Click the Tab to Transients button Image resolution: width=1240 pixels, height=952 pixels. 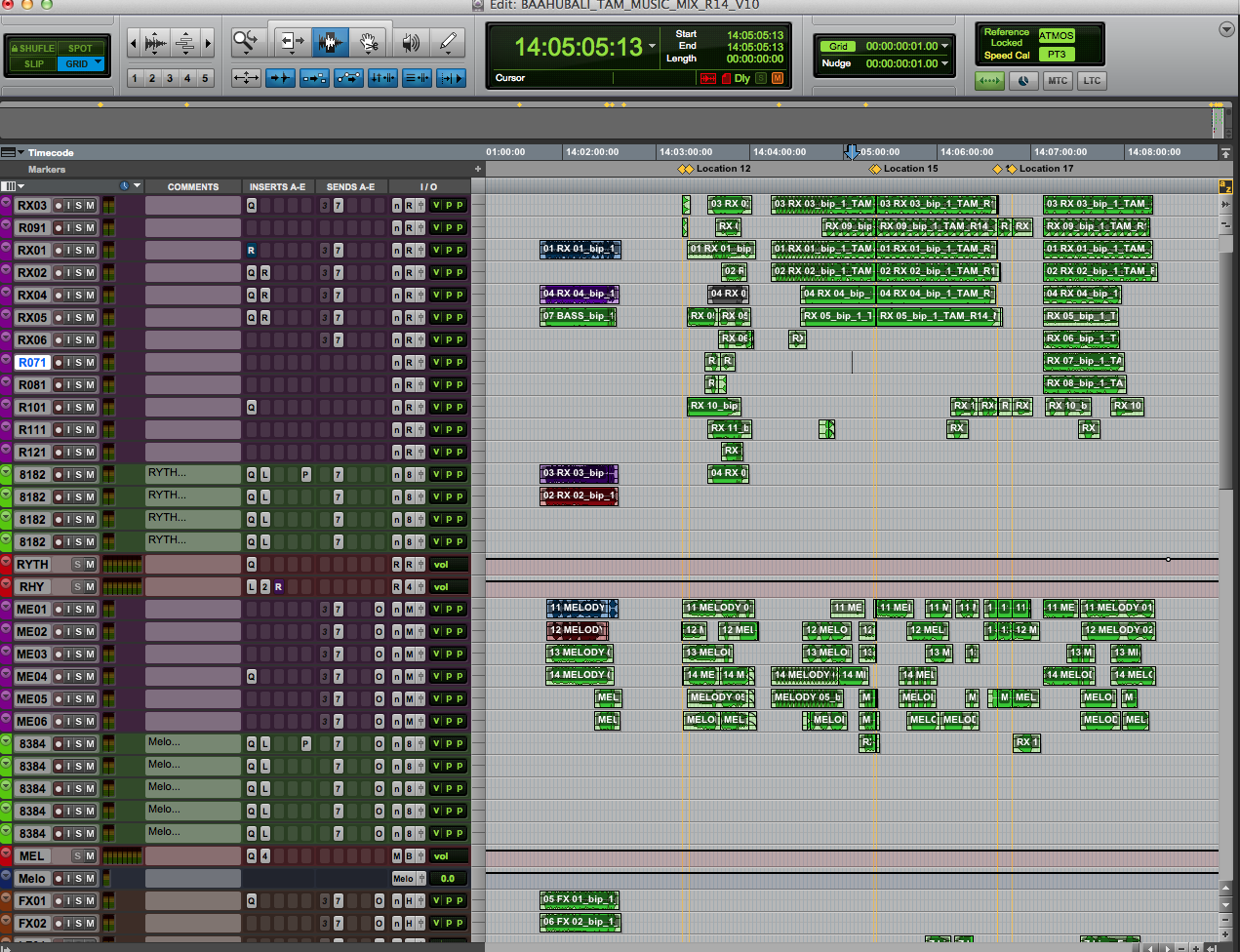point(281,78)
